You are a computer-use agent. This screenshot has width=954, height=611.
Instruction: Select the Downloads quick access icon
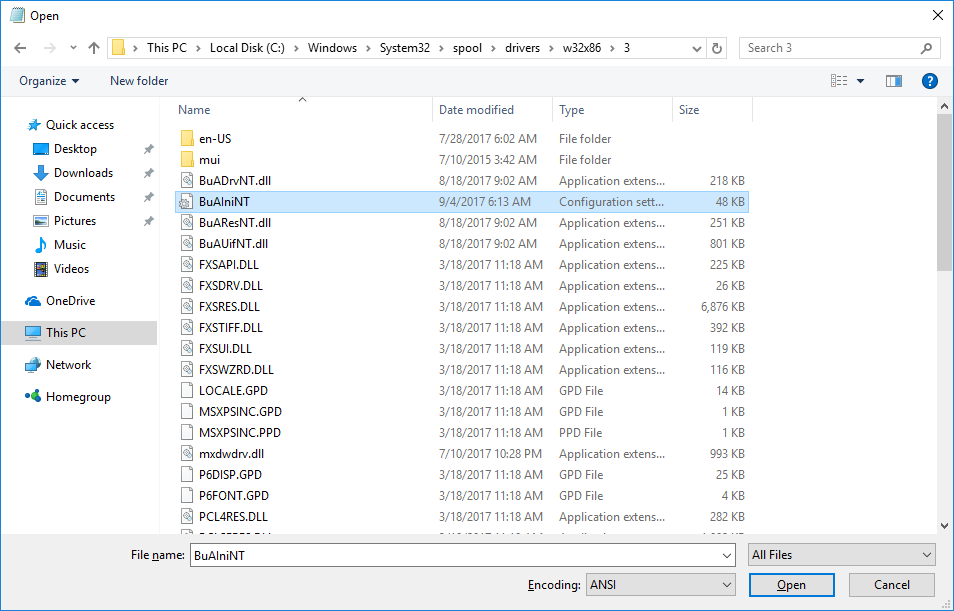click(41, 173)
